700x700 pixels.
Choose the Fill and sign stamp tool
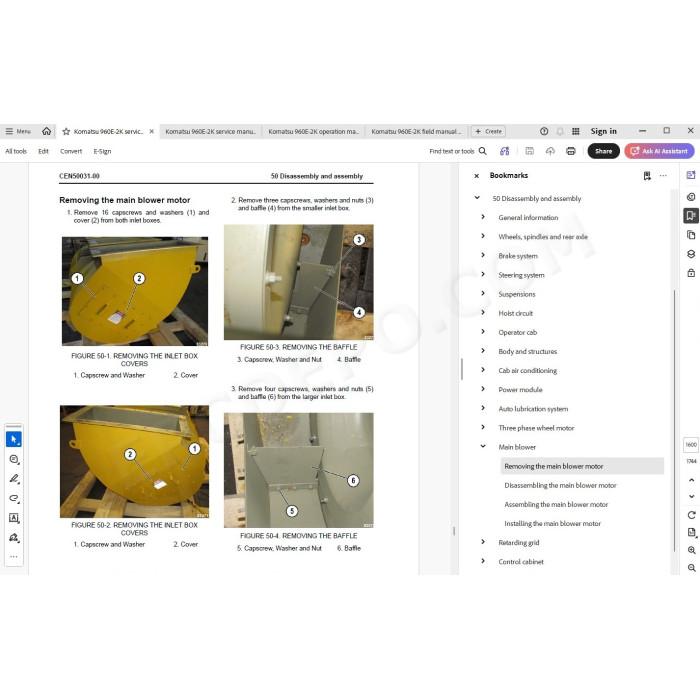14,538
